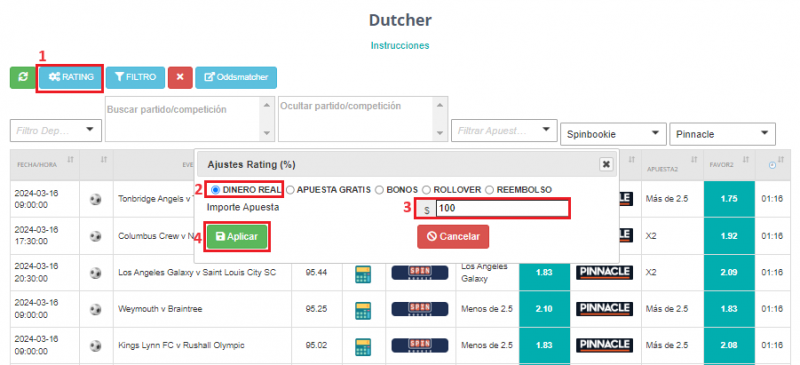The image size is (800, 365).
Task: Select the APUESTA GRATIS radio option
Action: click(290, 190)
